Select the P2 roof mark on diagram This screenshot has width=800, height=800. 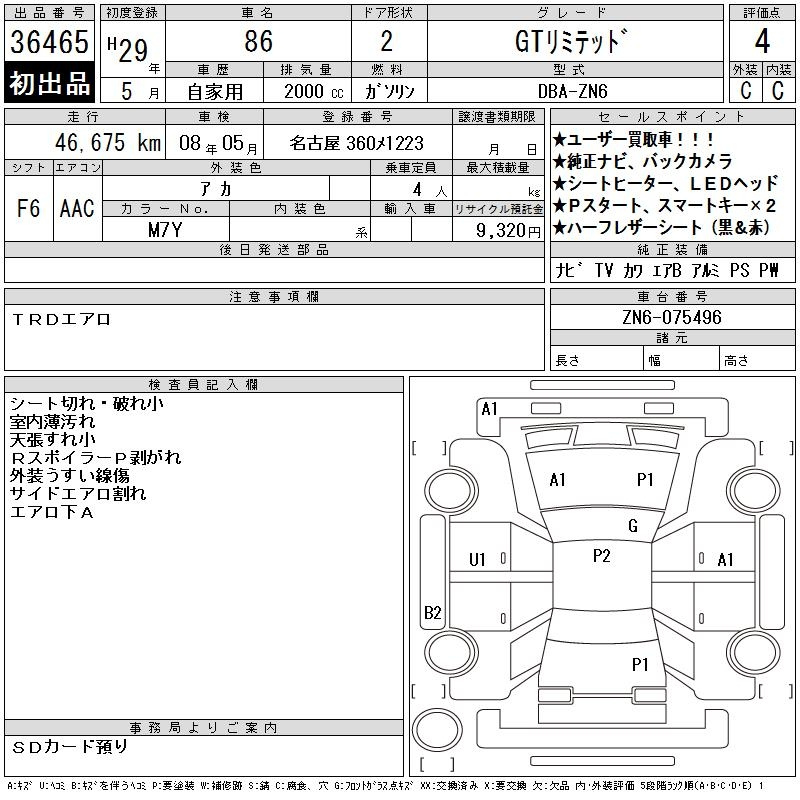click(601, 556)
